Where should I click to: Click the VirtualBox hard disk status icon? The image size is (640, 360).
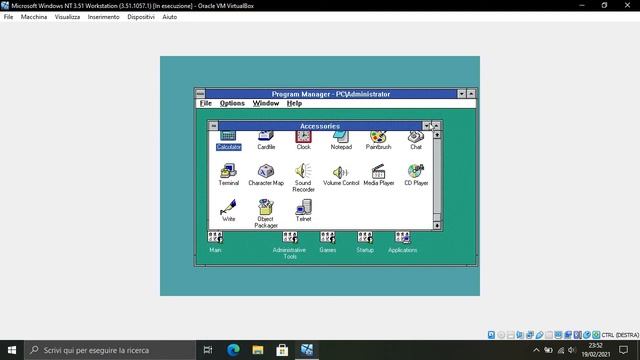(491, 335)
